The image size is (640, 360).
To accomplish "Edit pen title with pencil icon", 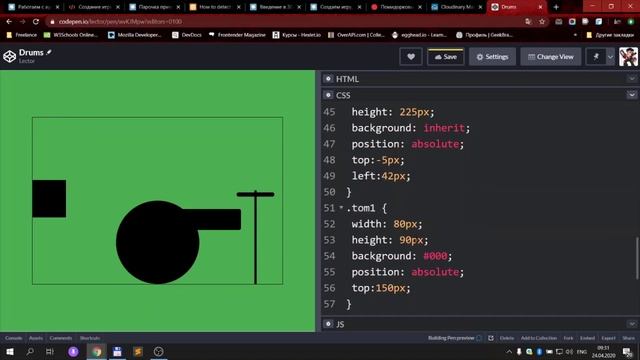I will [x=49, y=52].
